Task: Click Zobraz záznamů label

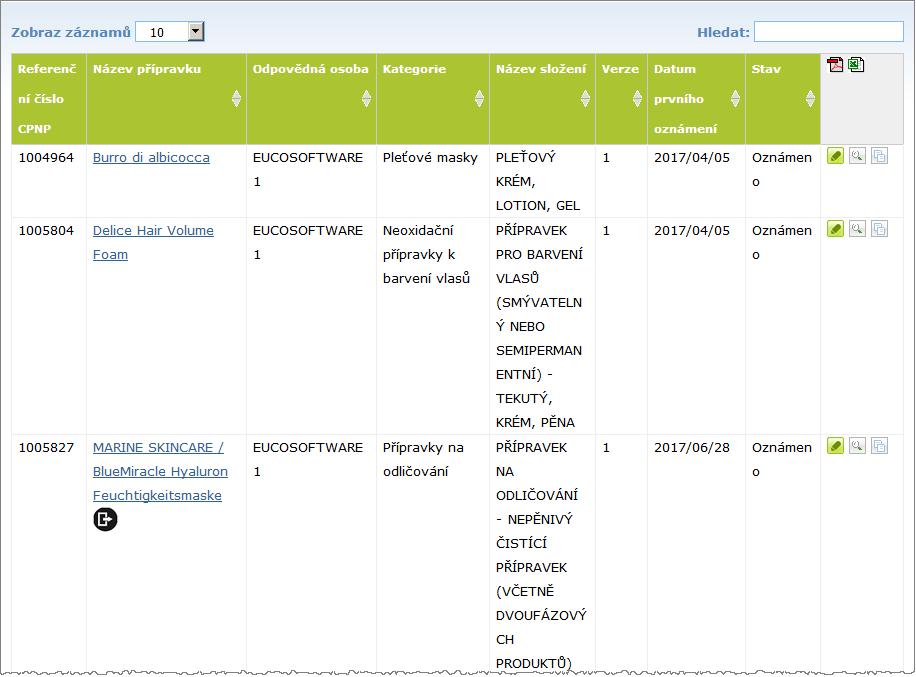Action: click(x=71, y=32)
